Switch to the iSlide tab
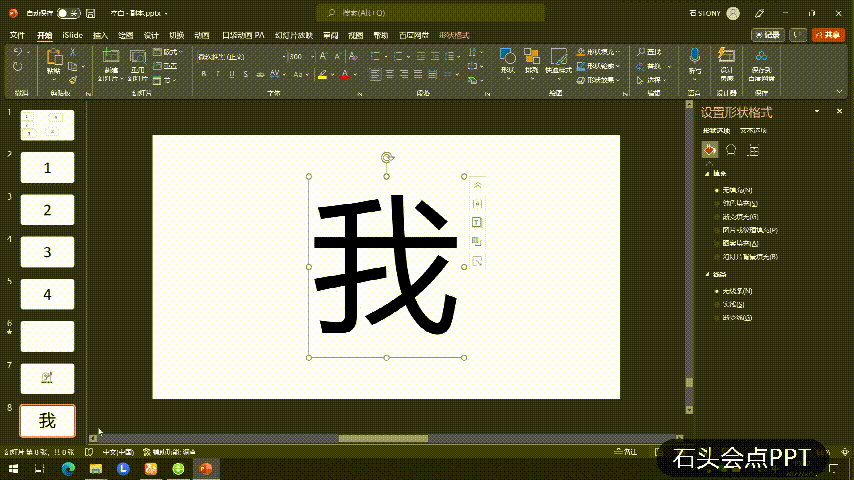The image size is (854, 480). 72,35
